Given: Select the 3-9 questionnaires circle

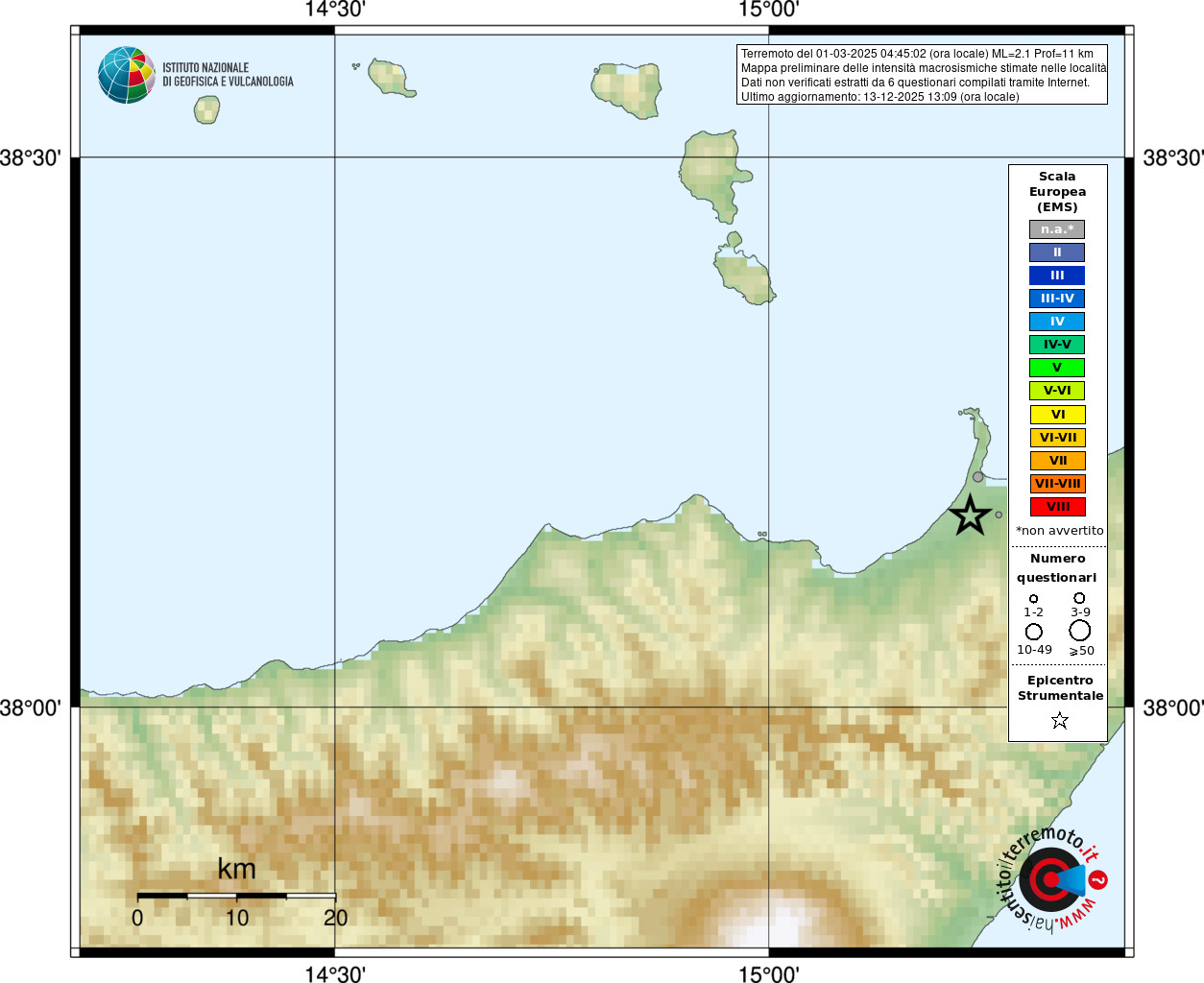Looking at the screenshot, I should click(x=1079, y=597).
